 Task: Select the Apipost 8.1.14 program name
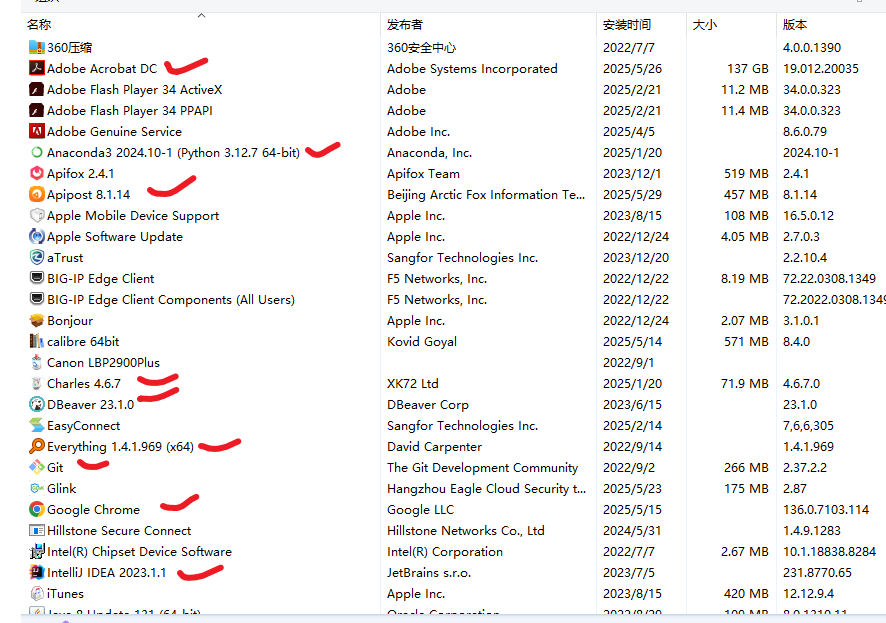(x=89, y=194)
